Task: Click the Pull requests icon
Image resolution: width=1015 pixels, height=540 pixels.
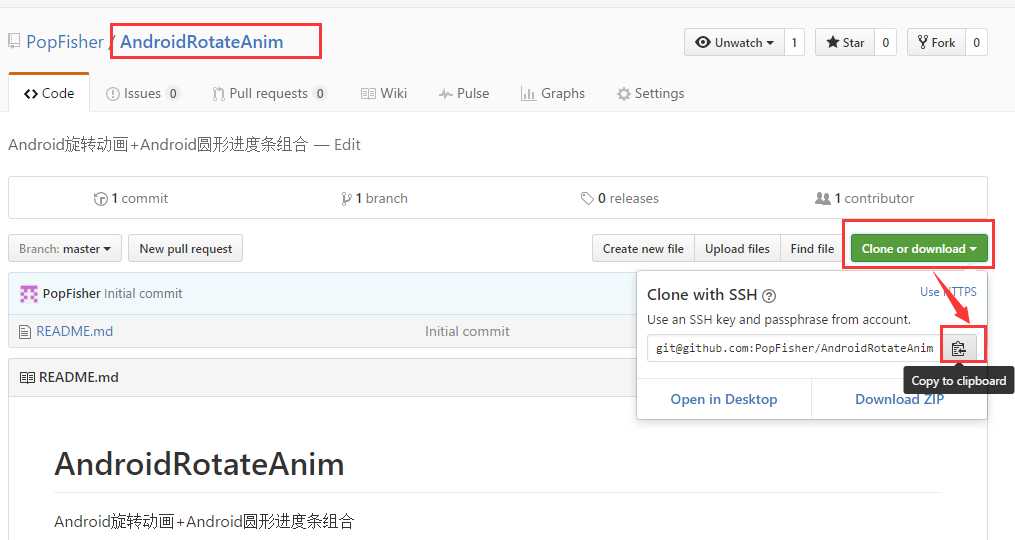Action: (x=219, y=94)
